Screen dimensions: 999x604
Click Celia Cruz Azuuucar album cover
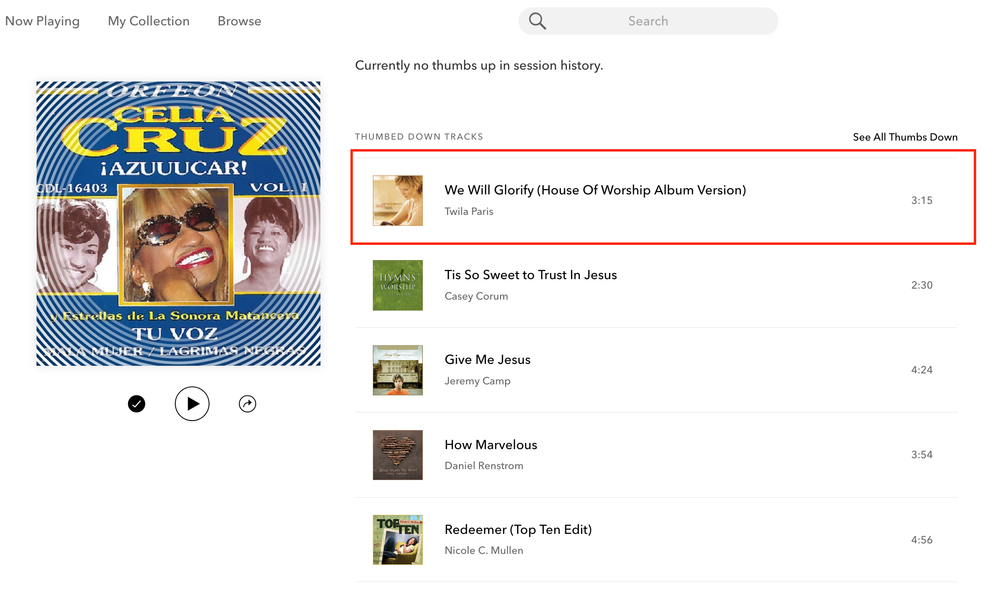coord(178,223)
